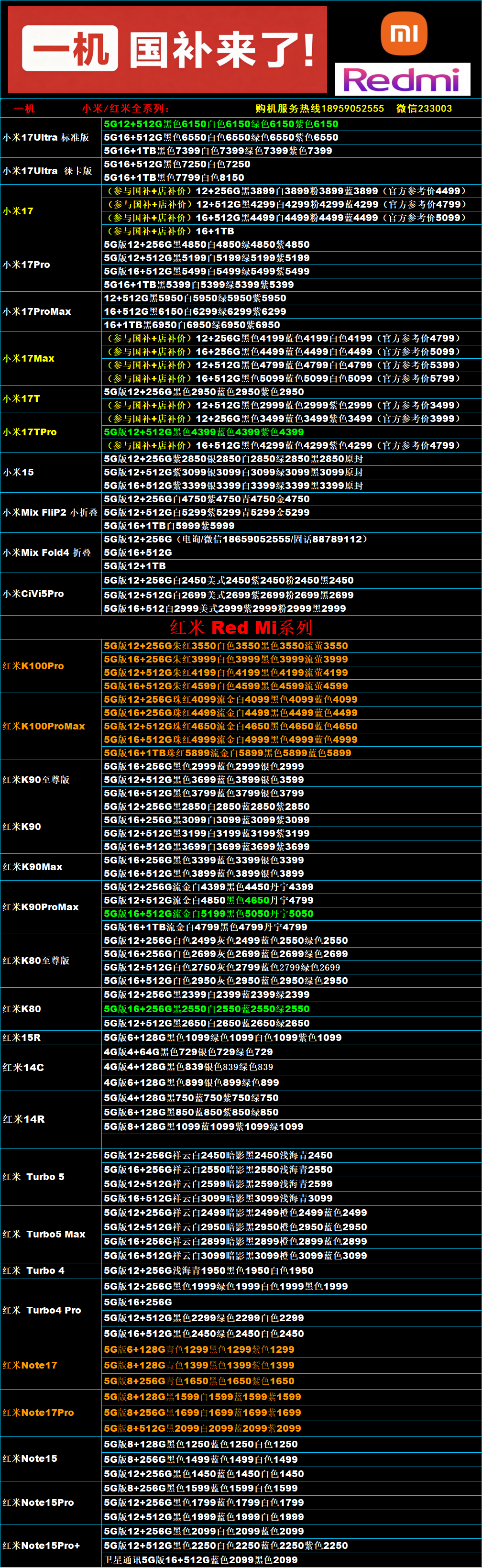
Task: Select the row '4G版4+64G黑色729银色729绿色729'
Action: (x=292, y=1052)
